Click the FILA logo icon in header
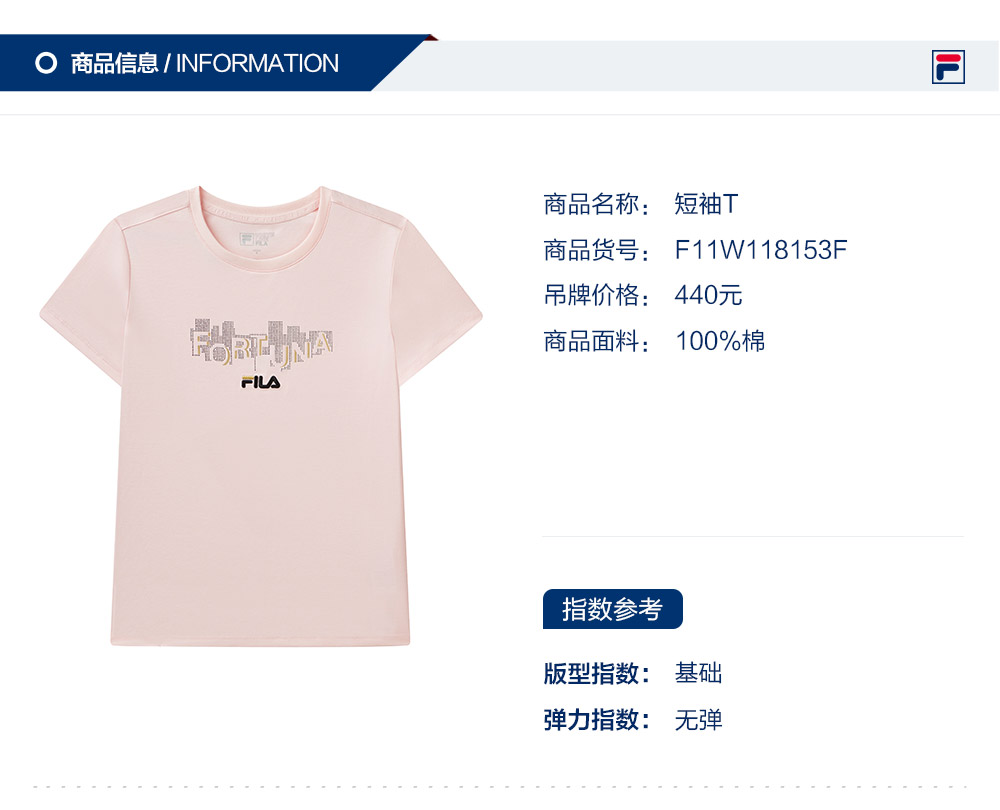 point(948,67)
